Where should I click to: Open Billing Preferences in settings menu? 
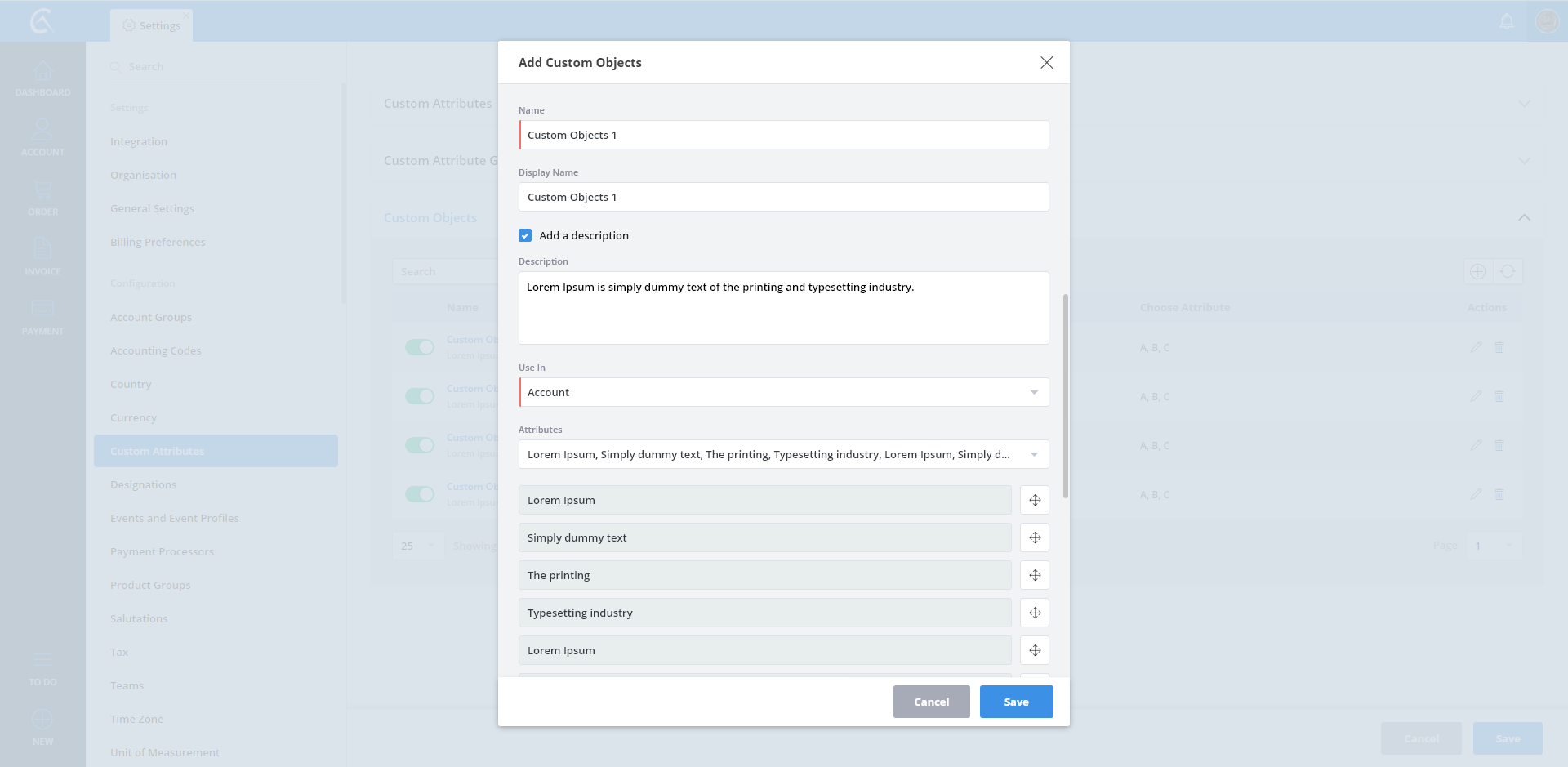(158, 242)
